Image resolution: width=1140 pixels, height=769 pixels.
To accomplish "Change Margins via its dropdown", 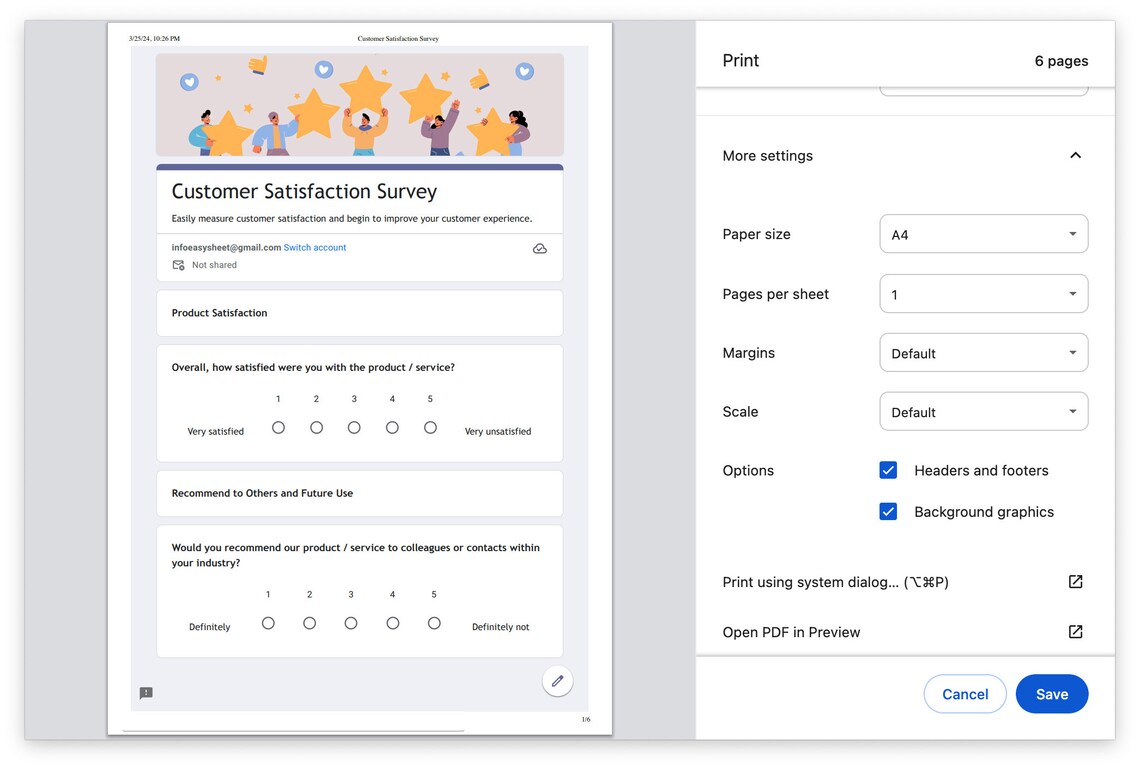I will tap(983, 352).
